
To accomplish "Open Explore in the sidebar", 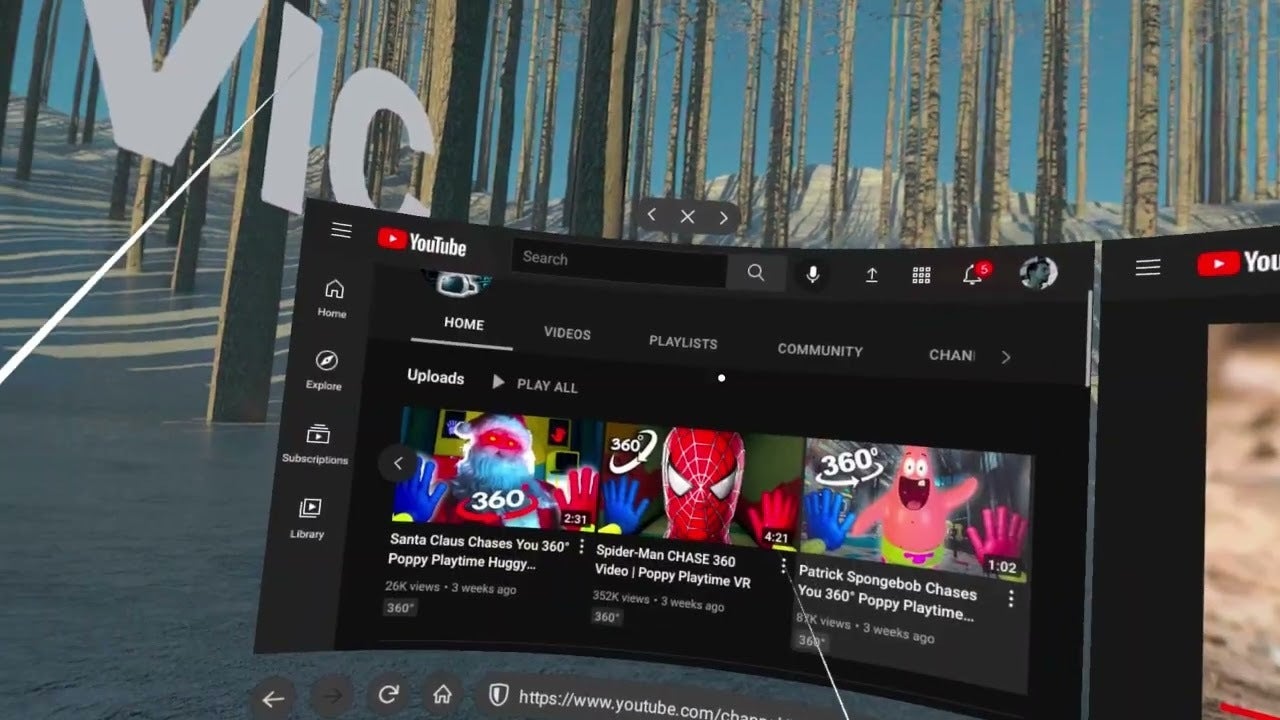I will point(325,370).
